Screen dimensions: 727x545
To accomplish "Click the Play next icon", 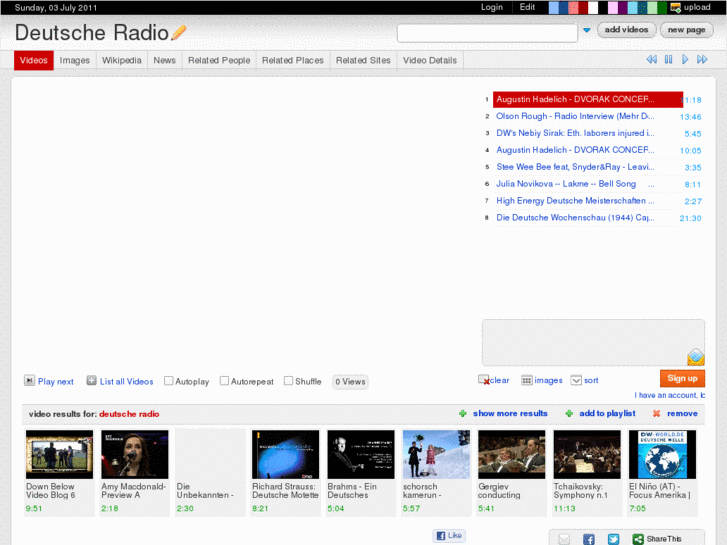I will pos(30,381).
